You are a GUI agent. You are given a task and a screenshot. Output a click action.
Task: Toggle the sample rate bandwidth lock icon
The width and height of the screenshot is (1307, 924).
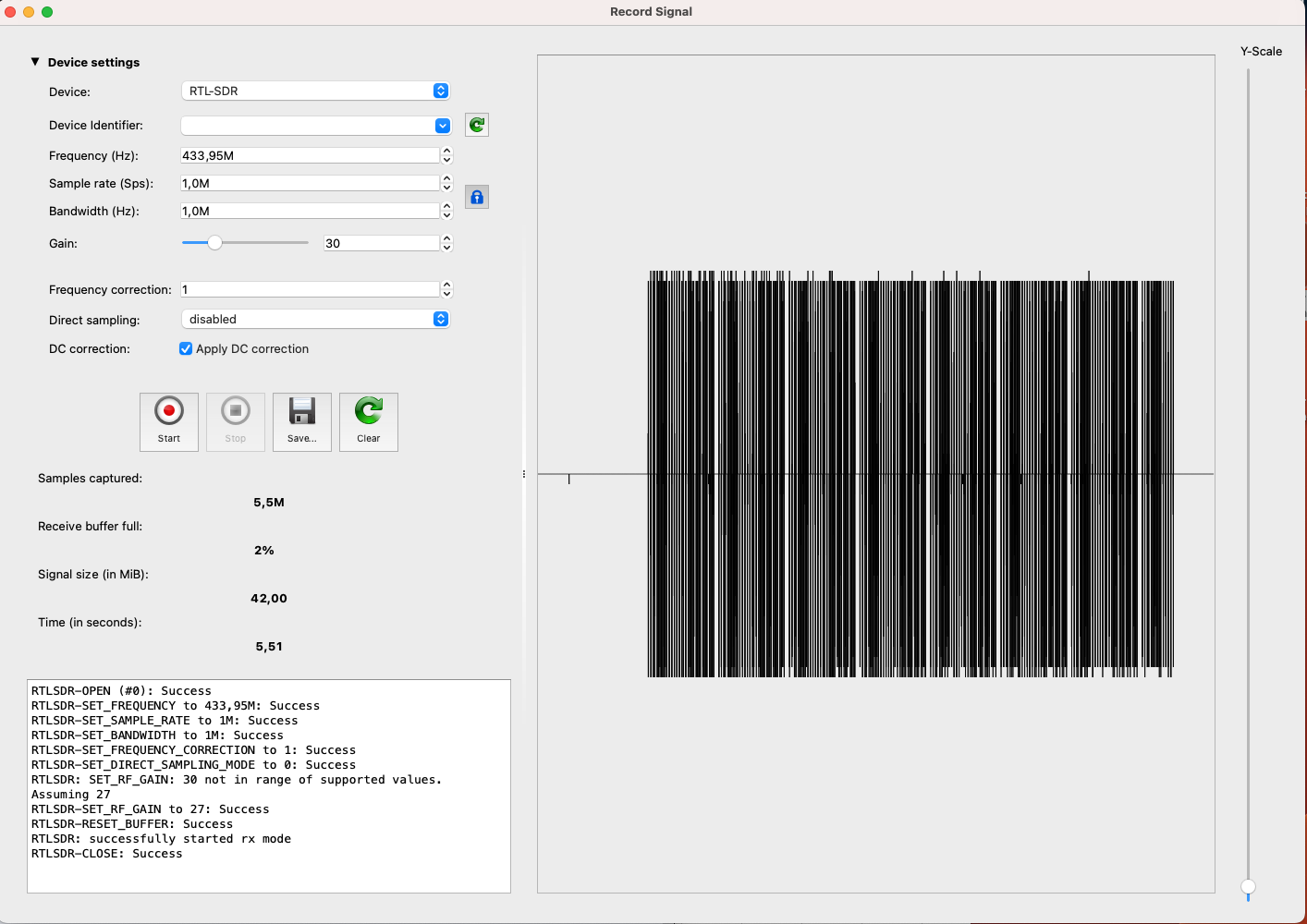click(x=477, y=197)
